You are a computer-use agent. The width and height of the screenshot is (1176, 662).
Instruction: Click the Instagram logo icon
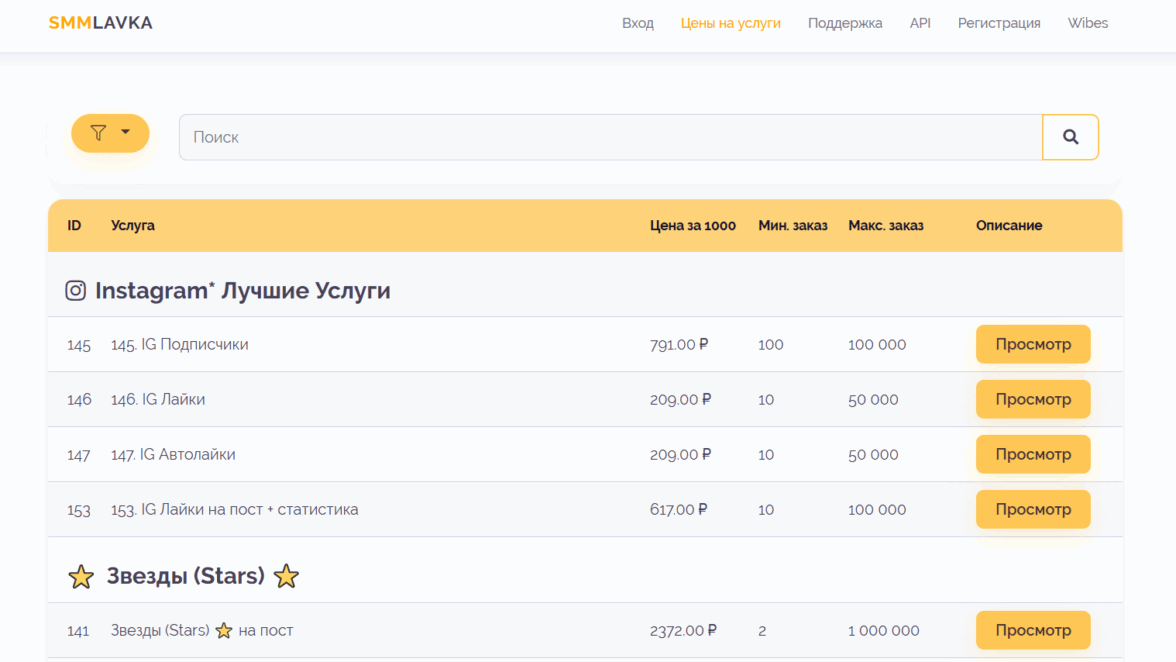click(x=75, y=290)
